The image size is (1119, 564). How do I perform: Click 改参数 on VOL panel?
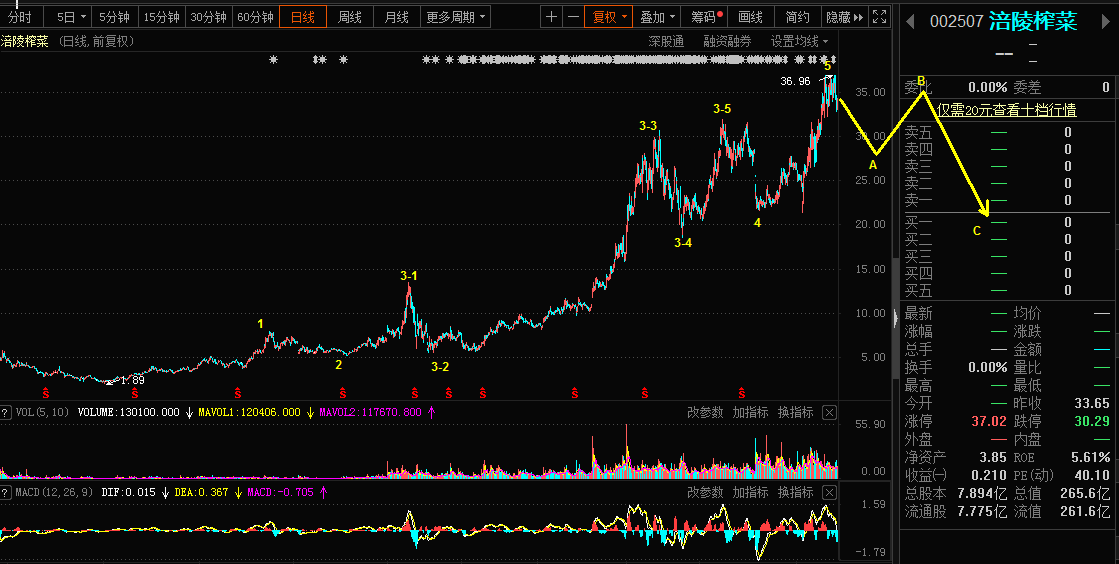pos(705,413)
